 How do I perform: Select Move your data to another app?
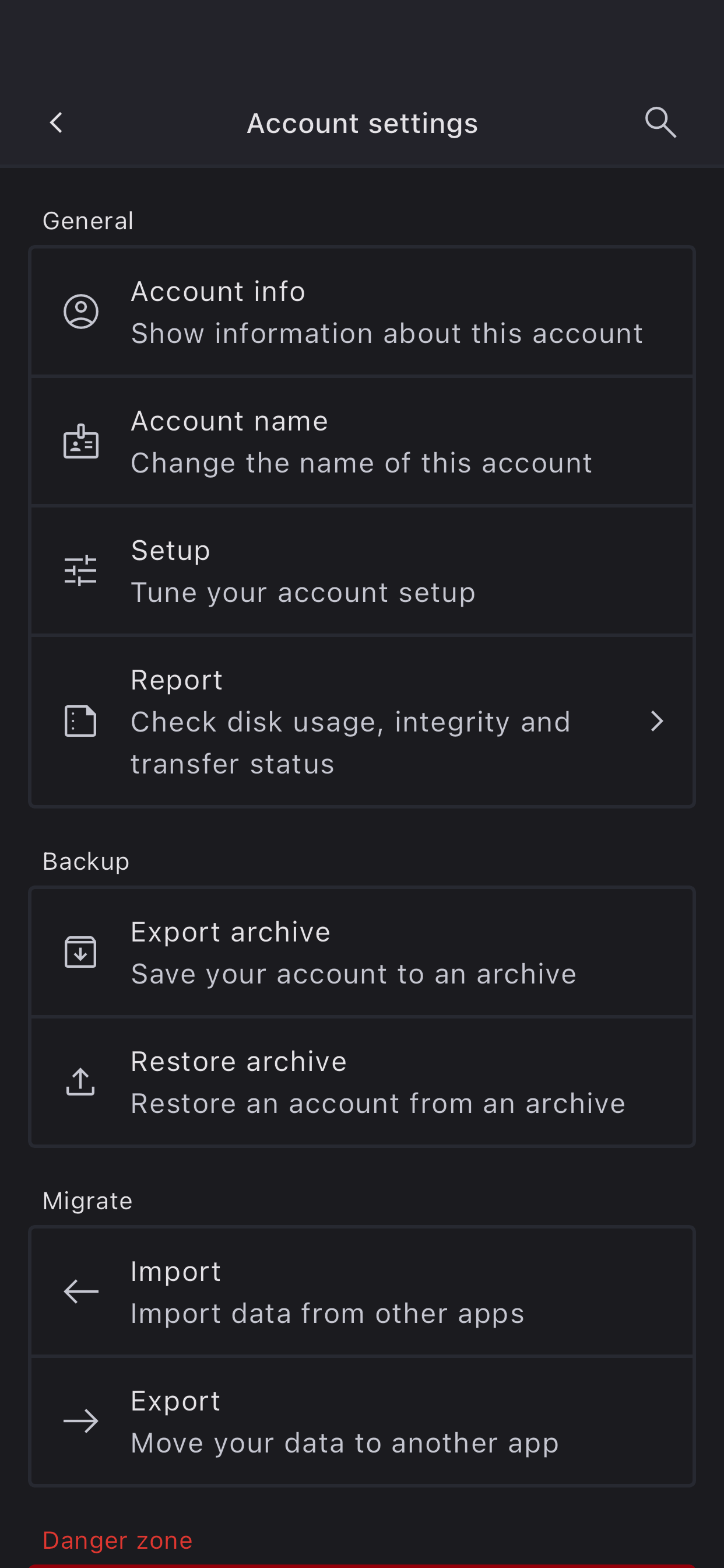point(345,1443)
